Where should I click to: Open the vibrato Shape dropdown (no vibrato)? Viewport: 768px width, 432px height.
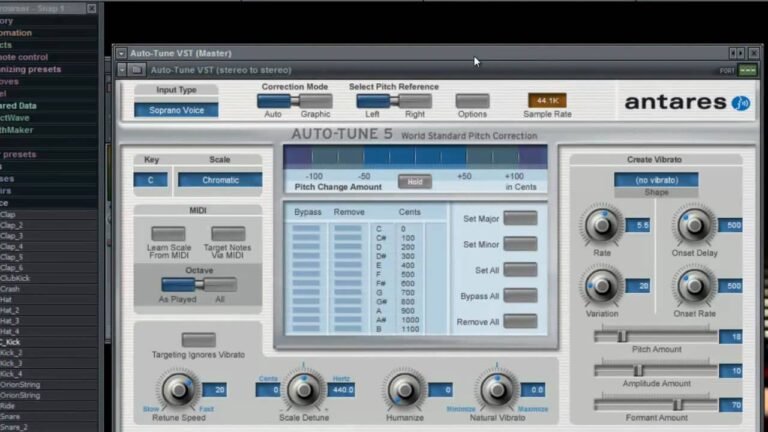(656, 180)
